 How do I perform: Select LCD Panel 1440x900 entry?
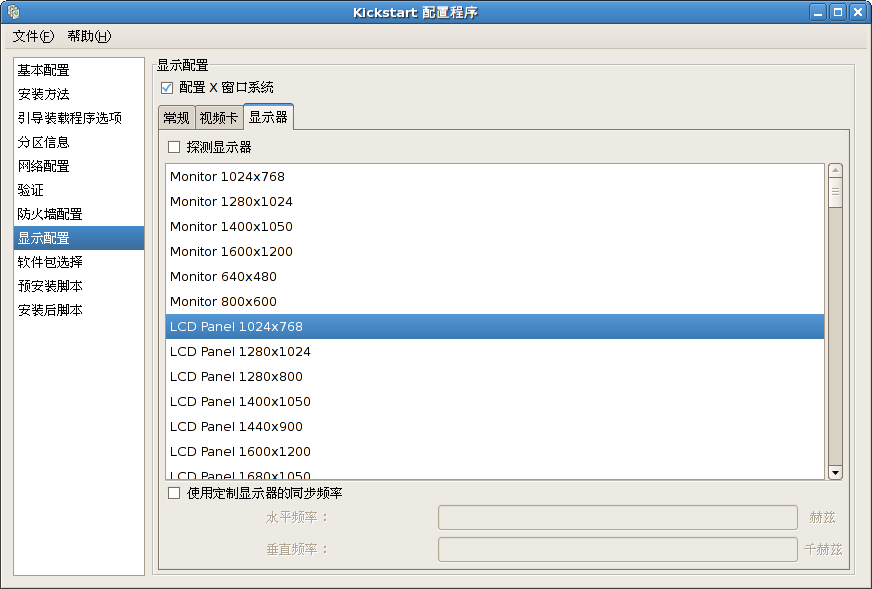tap(495, 427)
